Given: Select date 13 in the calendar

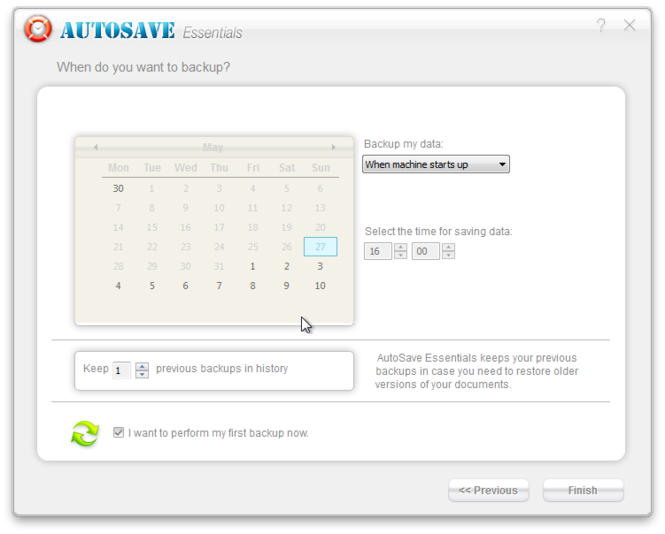Looking at the screenshot, I should pos(320,208).
